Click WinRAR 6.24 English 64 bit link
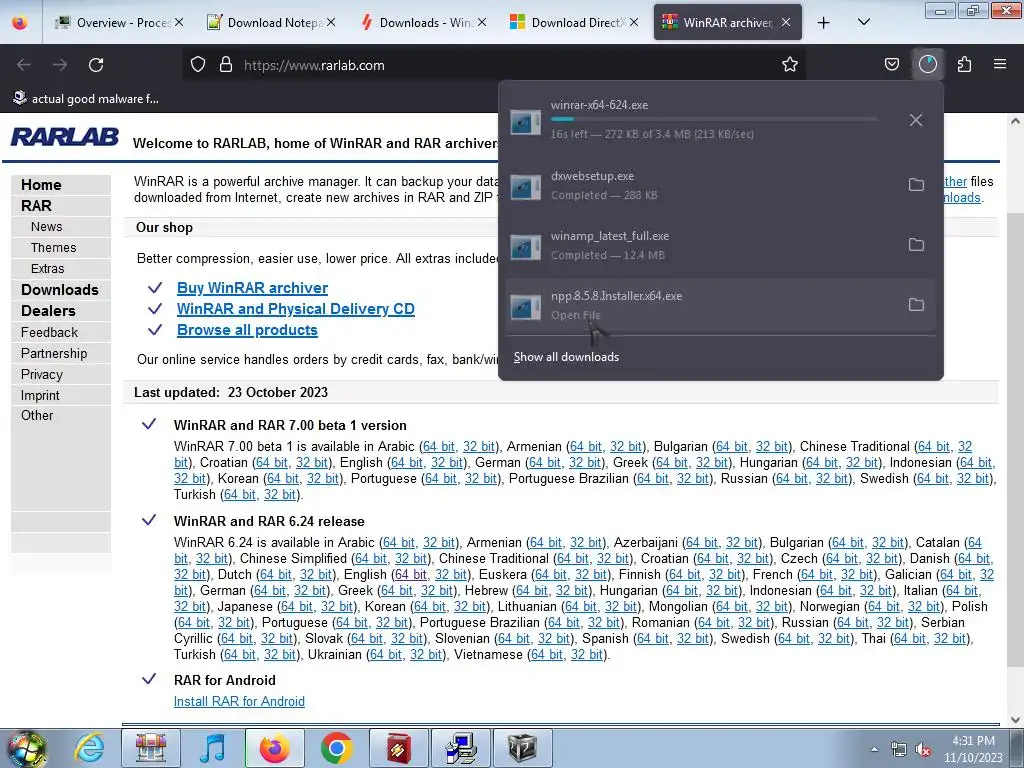 (x=411, y=575)
